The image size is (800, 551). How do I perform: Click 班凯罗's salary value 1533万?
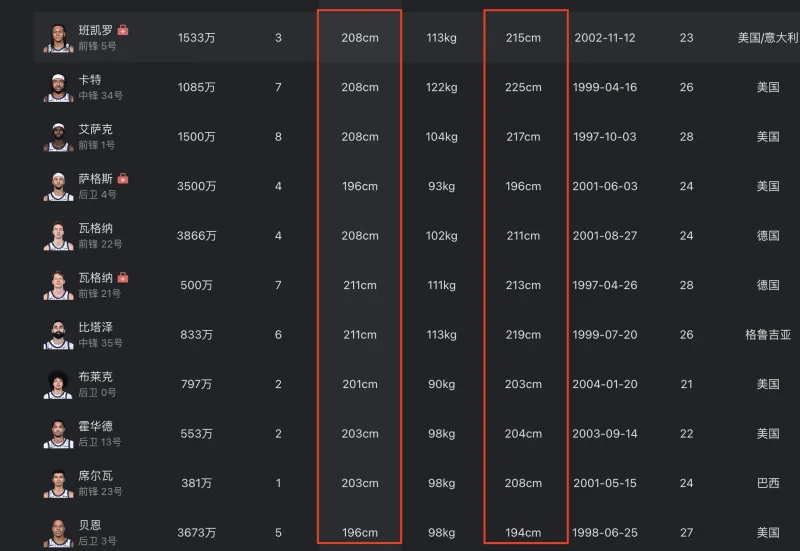click(196, 38)
